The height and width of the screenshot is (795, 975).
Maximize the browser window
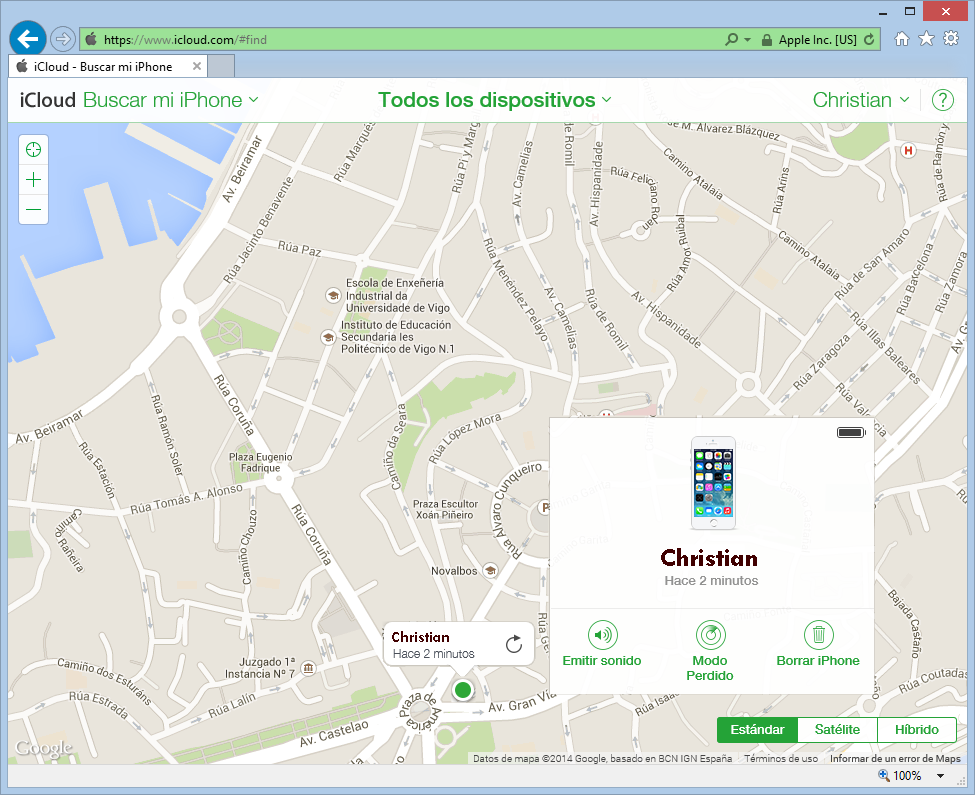click(910, 11)
